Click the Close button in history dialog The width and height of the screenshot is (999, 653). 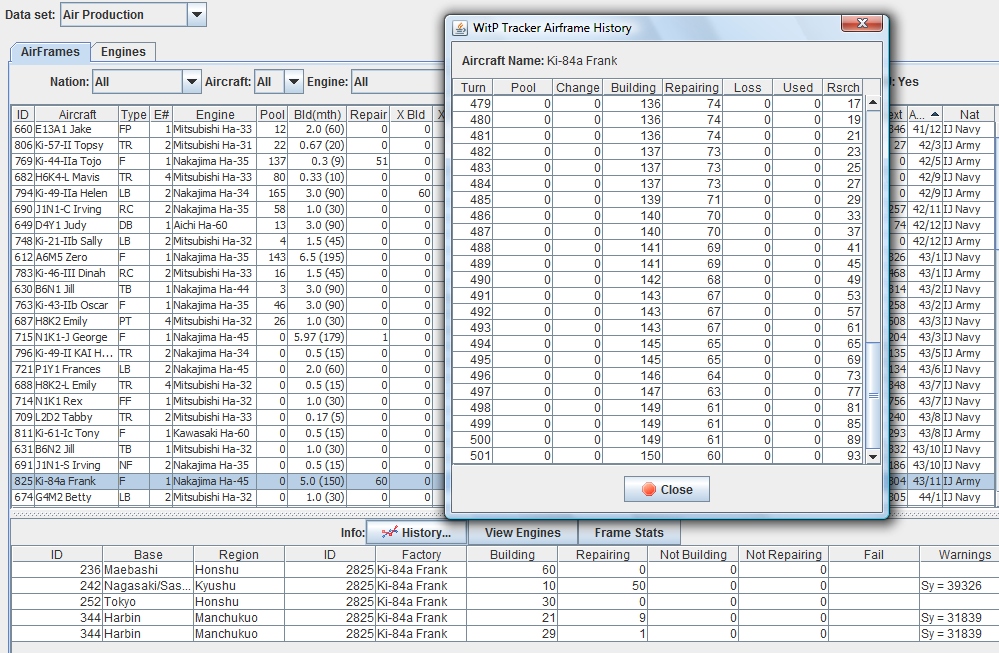[666, 489]
